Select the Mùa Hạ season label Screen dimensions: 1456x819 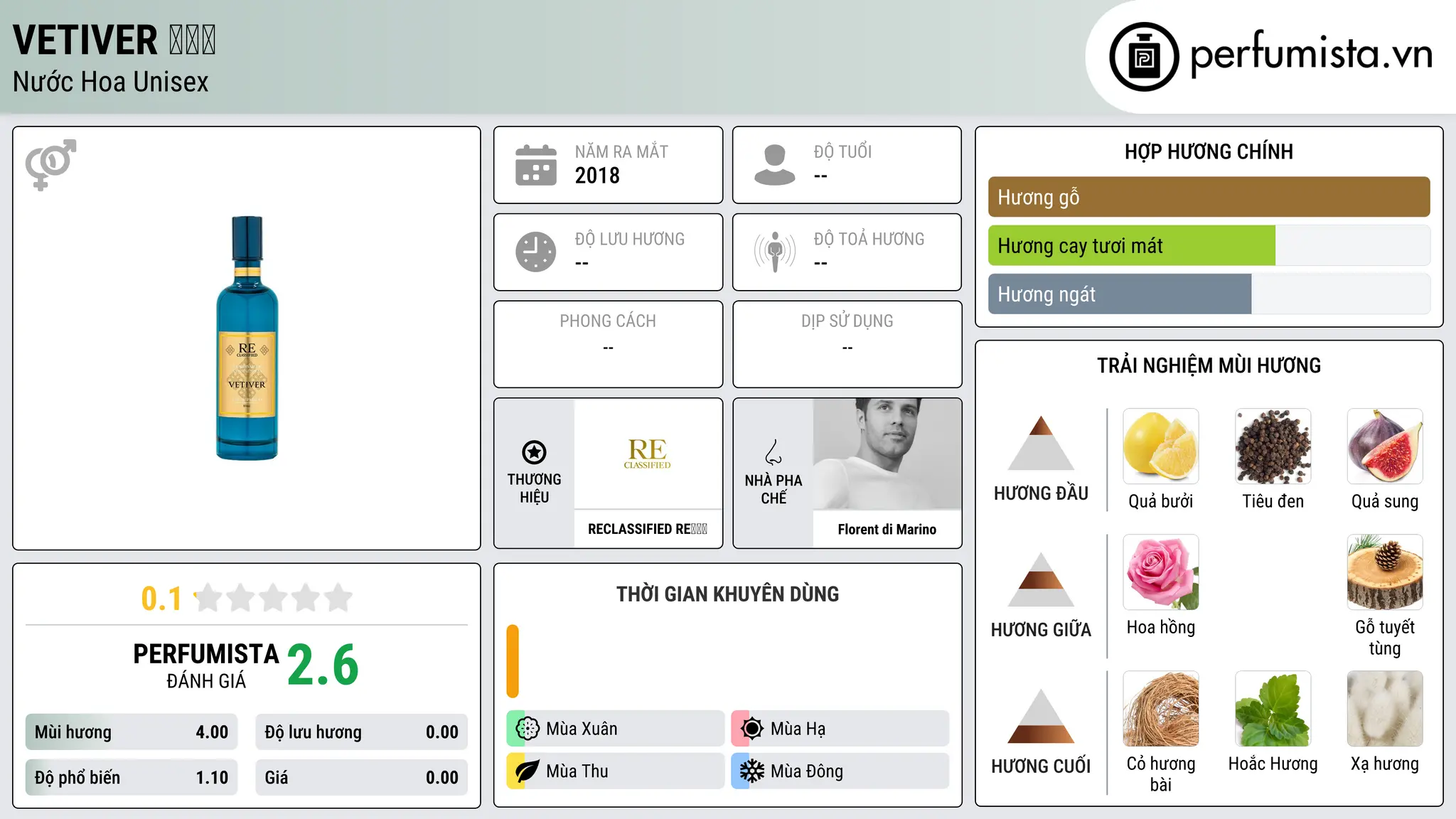[x=798, y=729]
